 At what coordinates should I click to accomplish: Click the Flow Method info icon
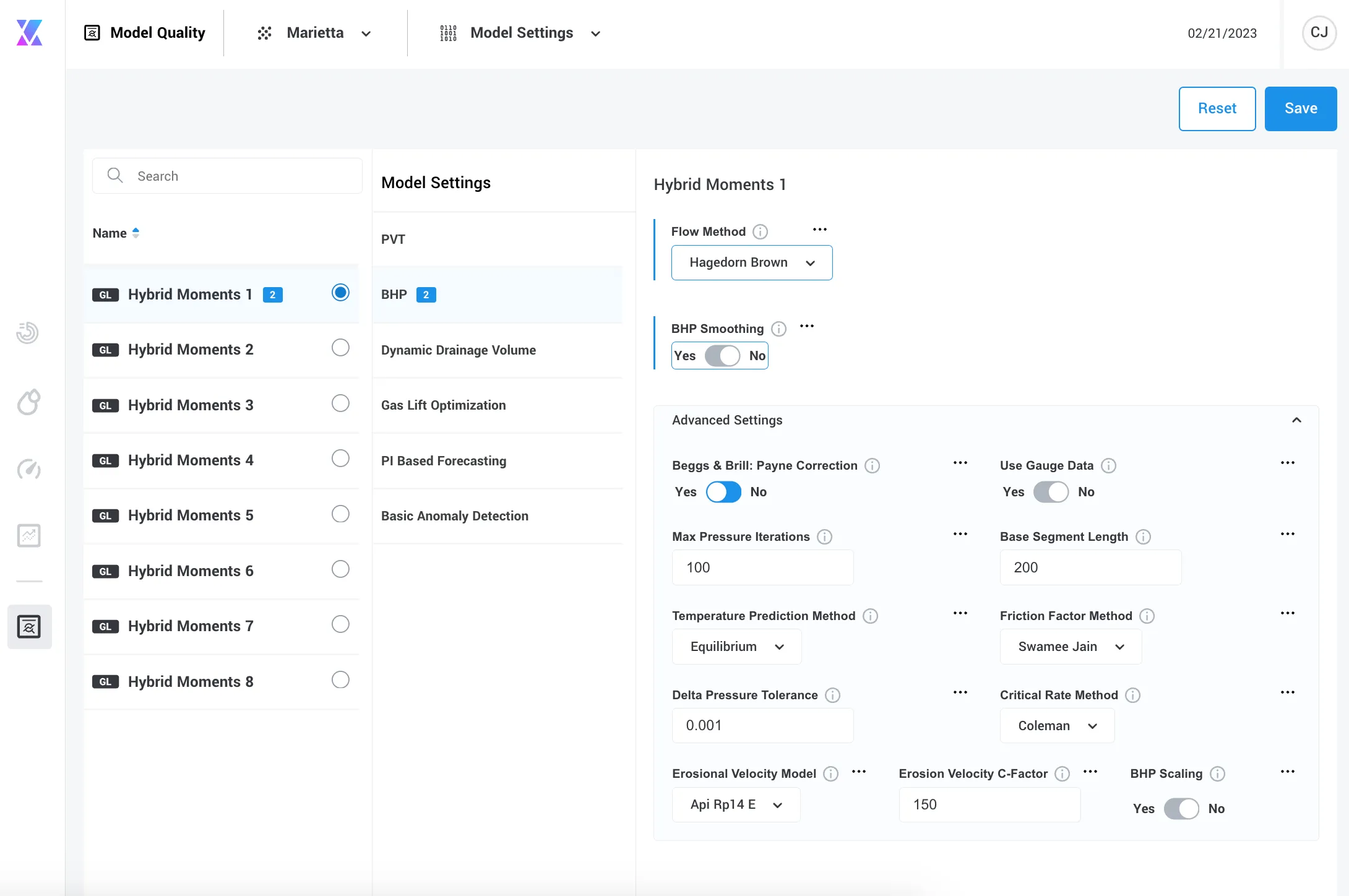click(760, 232)
